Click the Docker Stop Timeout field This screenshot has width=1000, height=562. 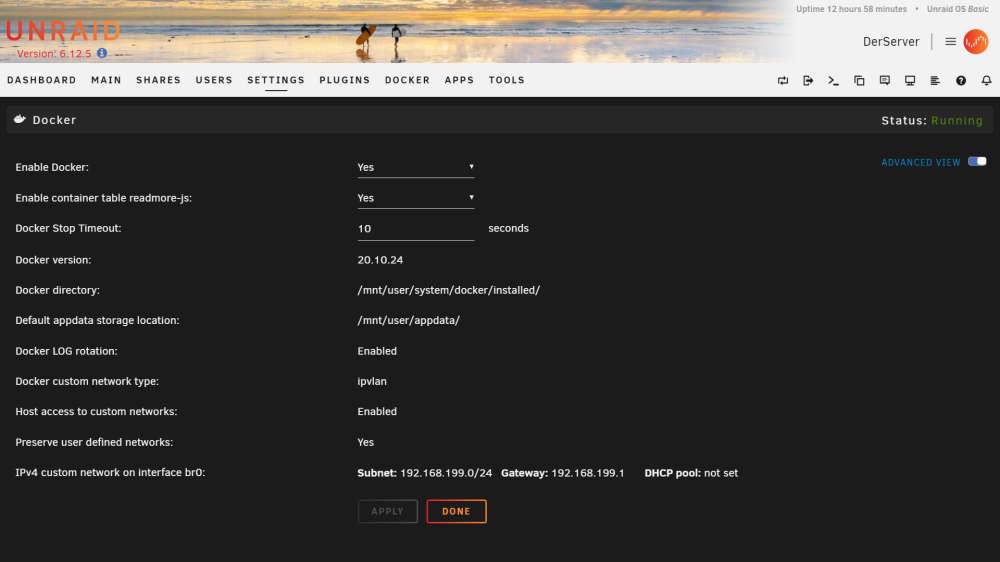tap(416, 228)
